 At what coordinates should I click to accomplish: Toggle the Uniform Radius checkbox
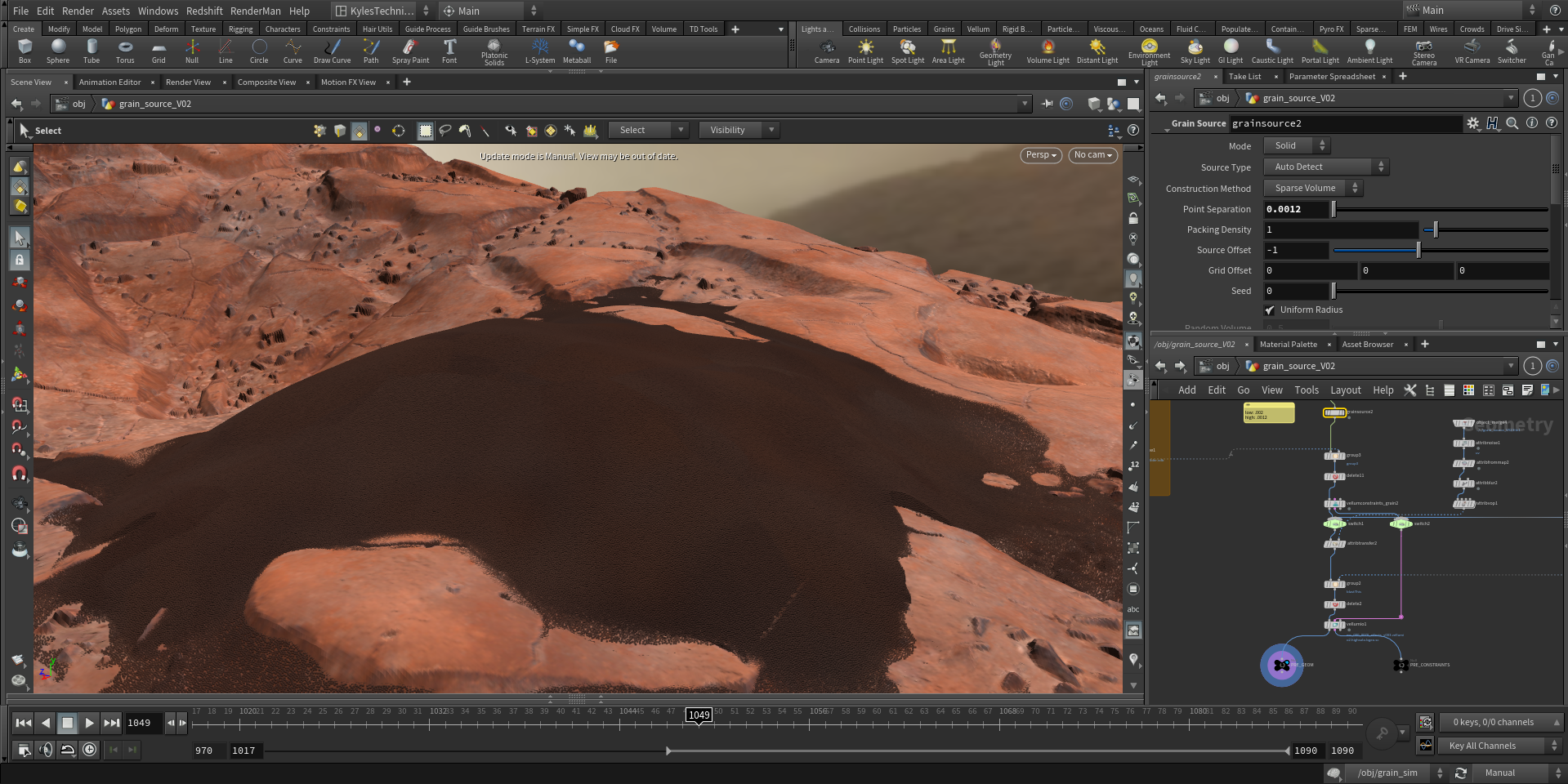pyautogui.click(x=1270, y=310)
